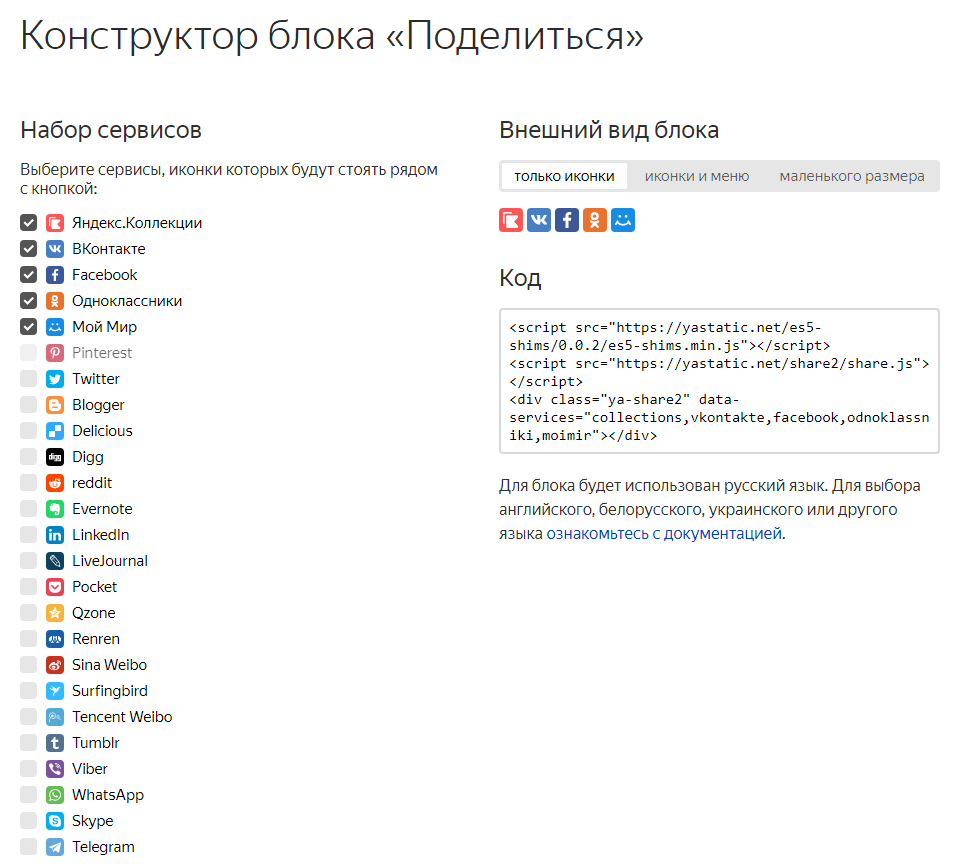The height and width of the screenshot is (868, 977).
Task: Click the Skype icon in the list
Action: pos(55,821)
